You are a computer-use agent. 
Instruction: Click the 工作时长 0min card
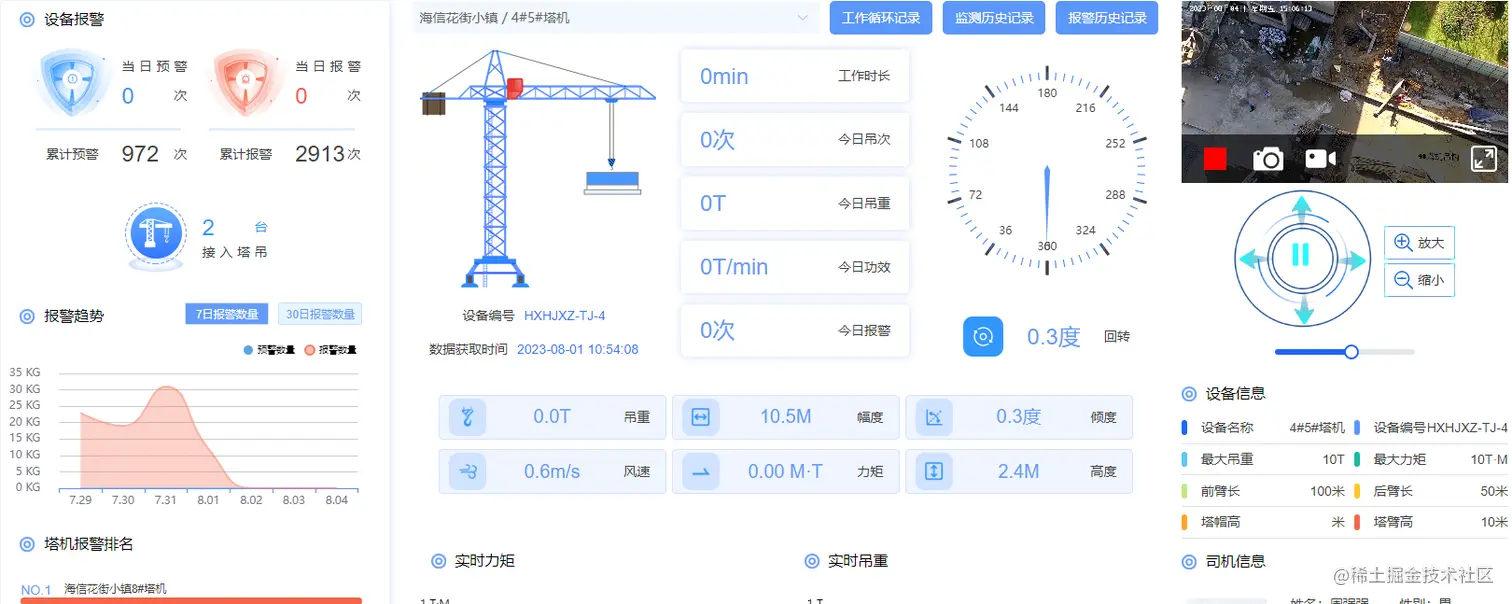pyautogui.click(x=795, y=76)
